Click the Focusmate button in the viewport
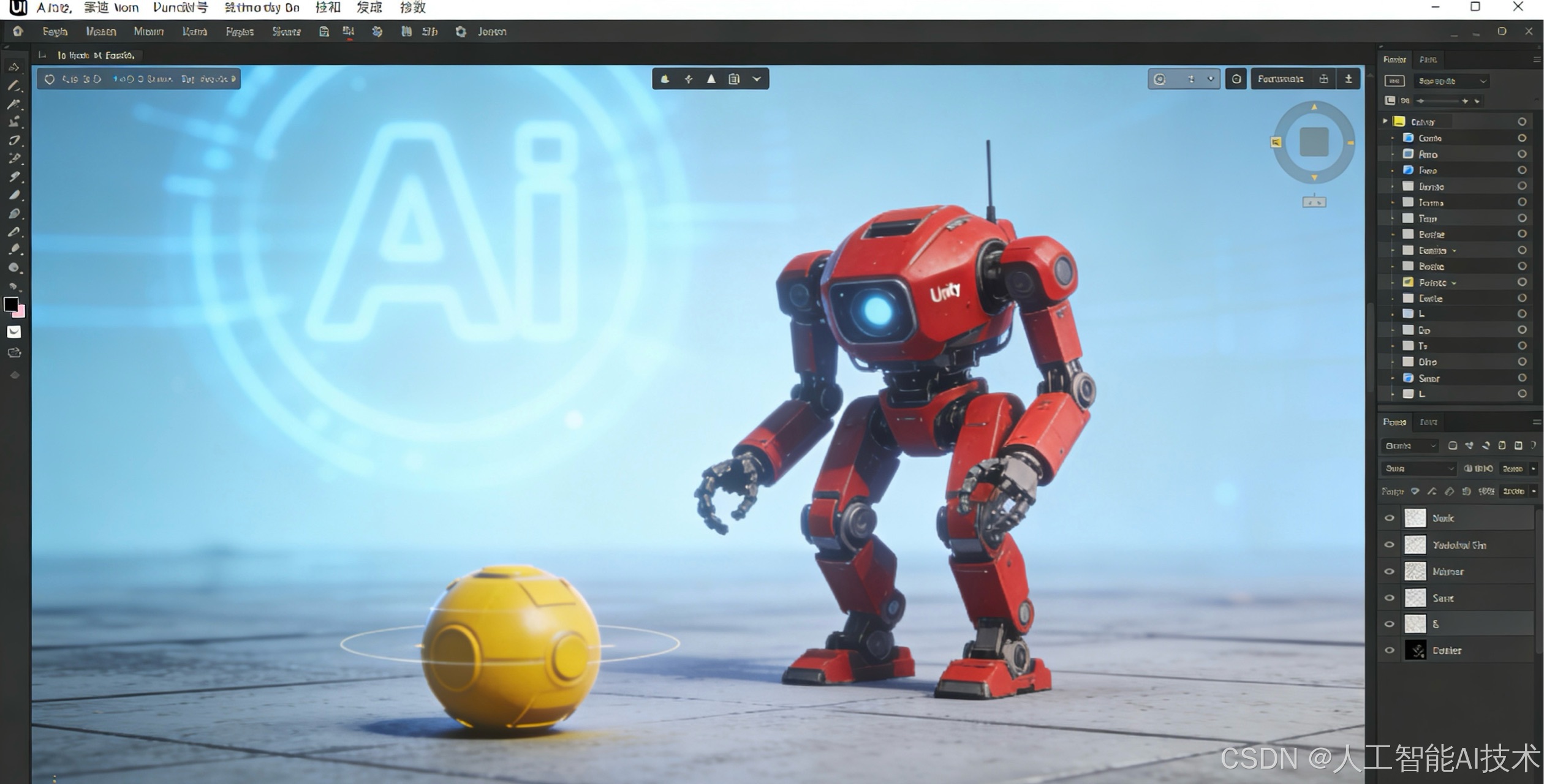 (x=1280, y=79)
